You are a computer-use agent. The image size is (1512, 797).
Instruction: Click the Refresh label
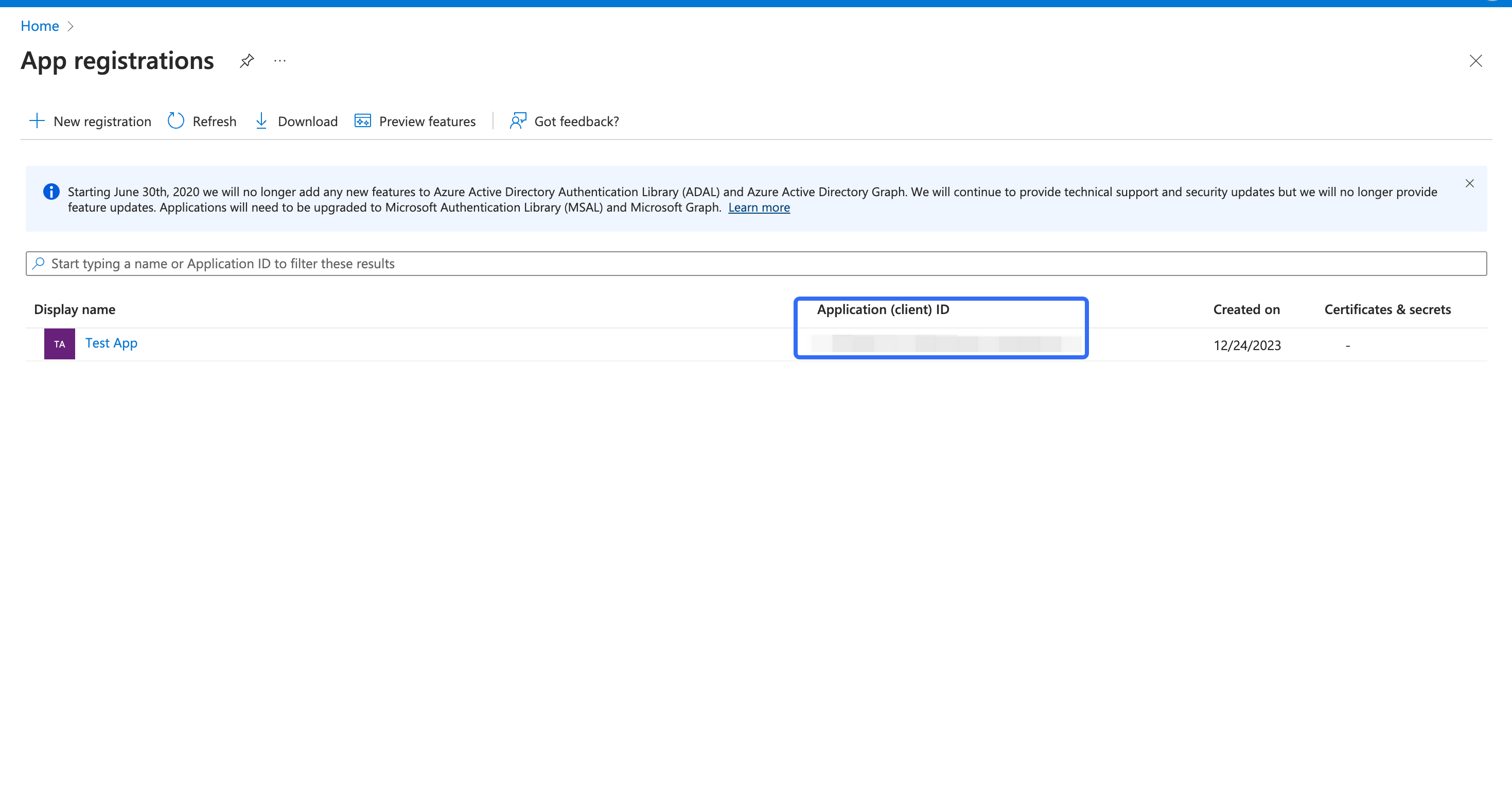(214, 121)
